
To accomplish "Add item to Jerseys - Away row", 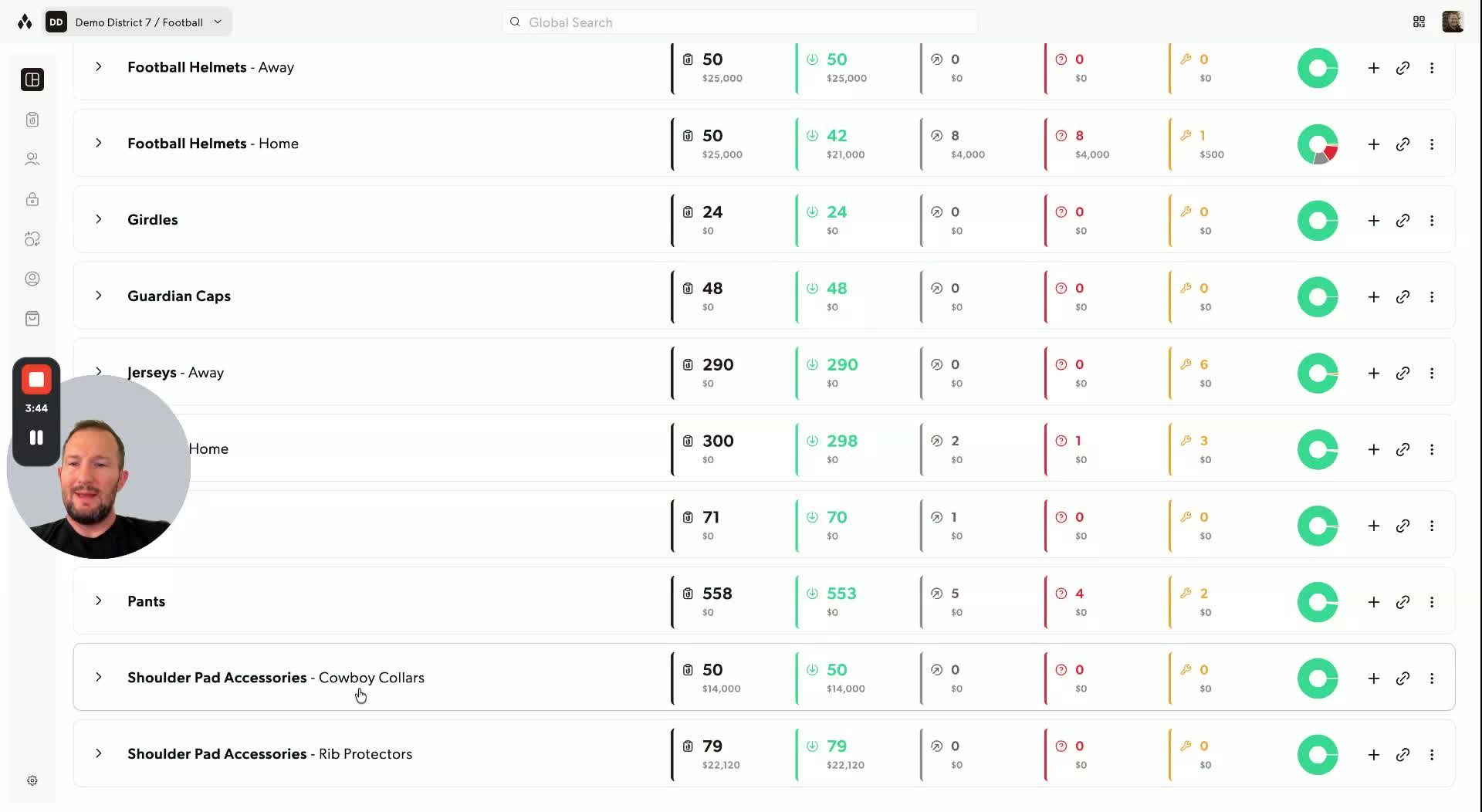I will (x=1374, y=374).
